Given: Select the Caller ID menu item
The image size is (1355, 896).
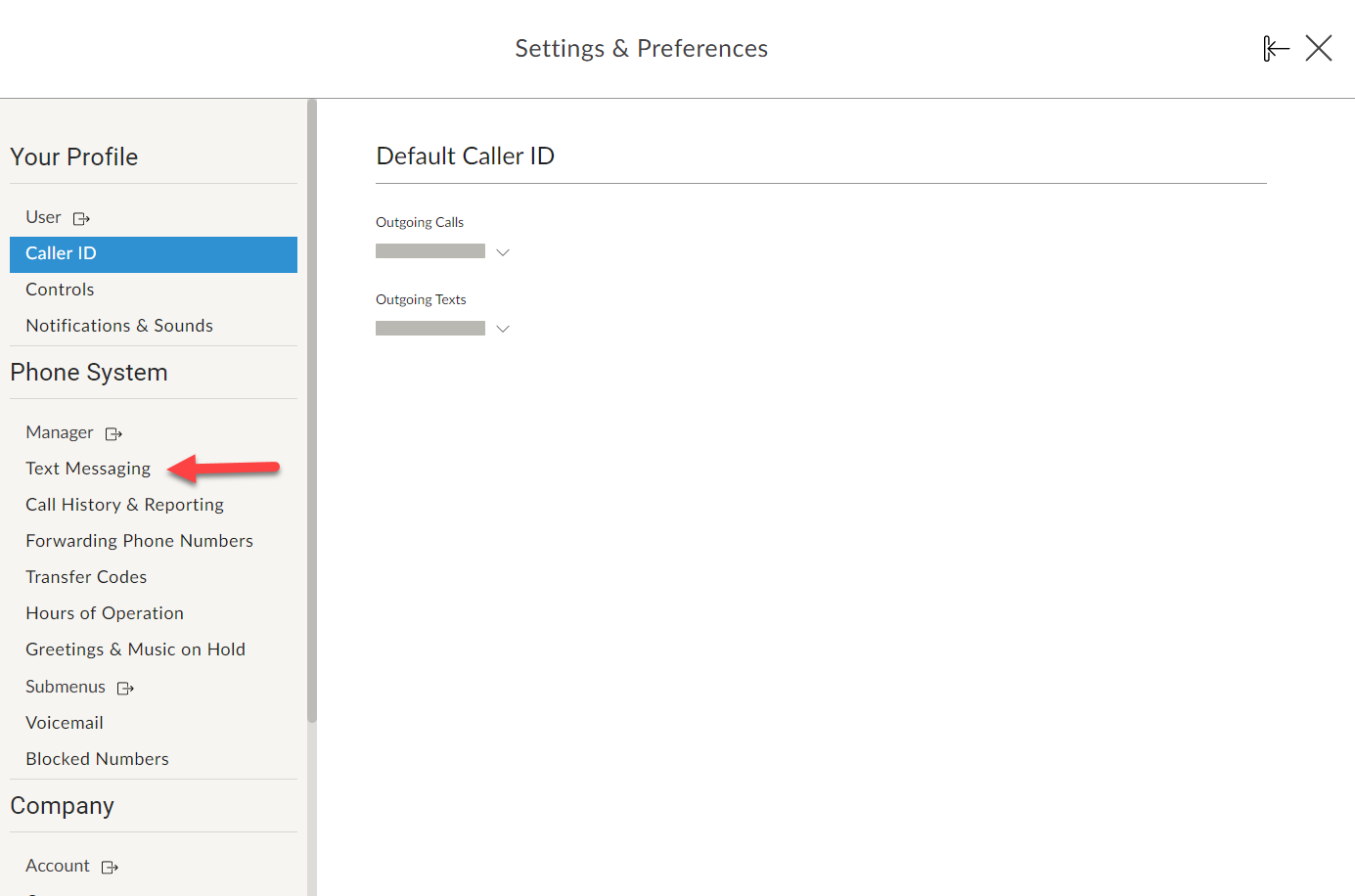Looking at the screenshot, I should click(x=154, y=254).
